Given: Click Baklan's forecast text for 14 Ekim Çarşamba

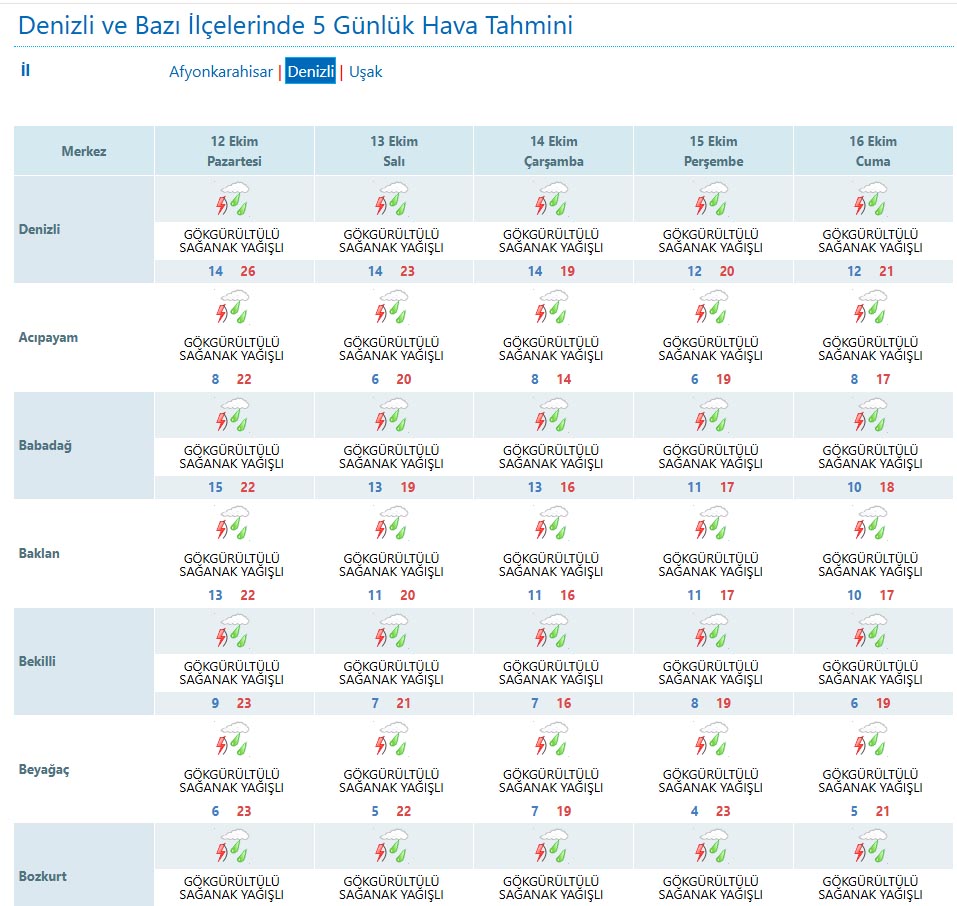Looking at the screenshot, I should 551,565.
